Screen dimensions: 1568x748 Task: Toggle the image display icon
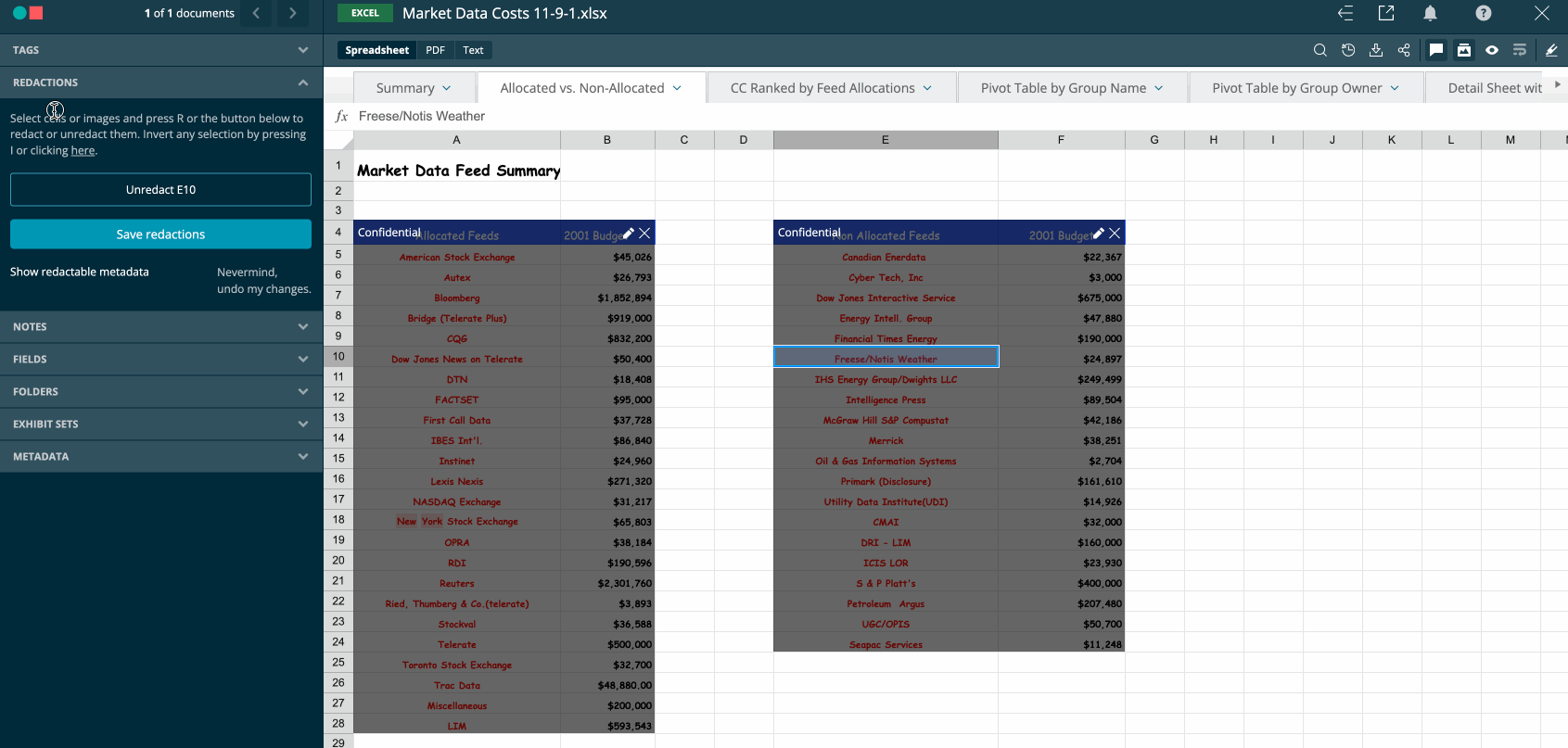coord(1464,50)
